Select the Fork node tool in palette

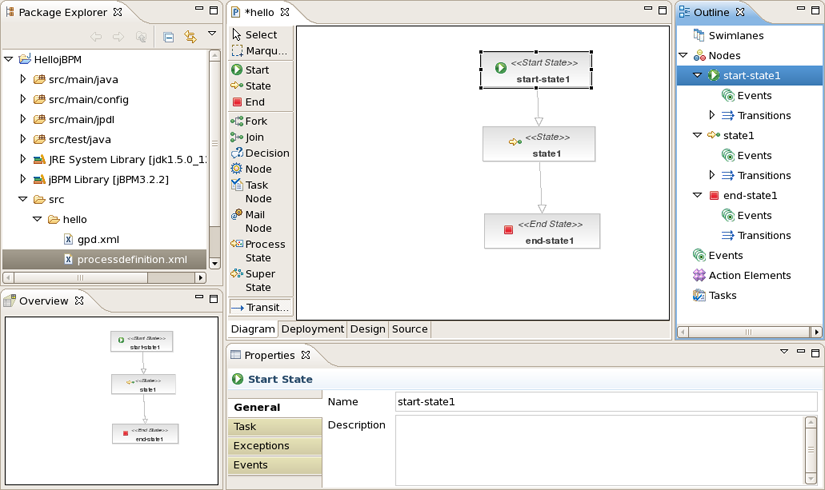click(x=257, y=121)
